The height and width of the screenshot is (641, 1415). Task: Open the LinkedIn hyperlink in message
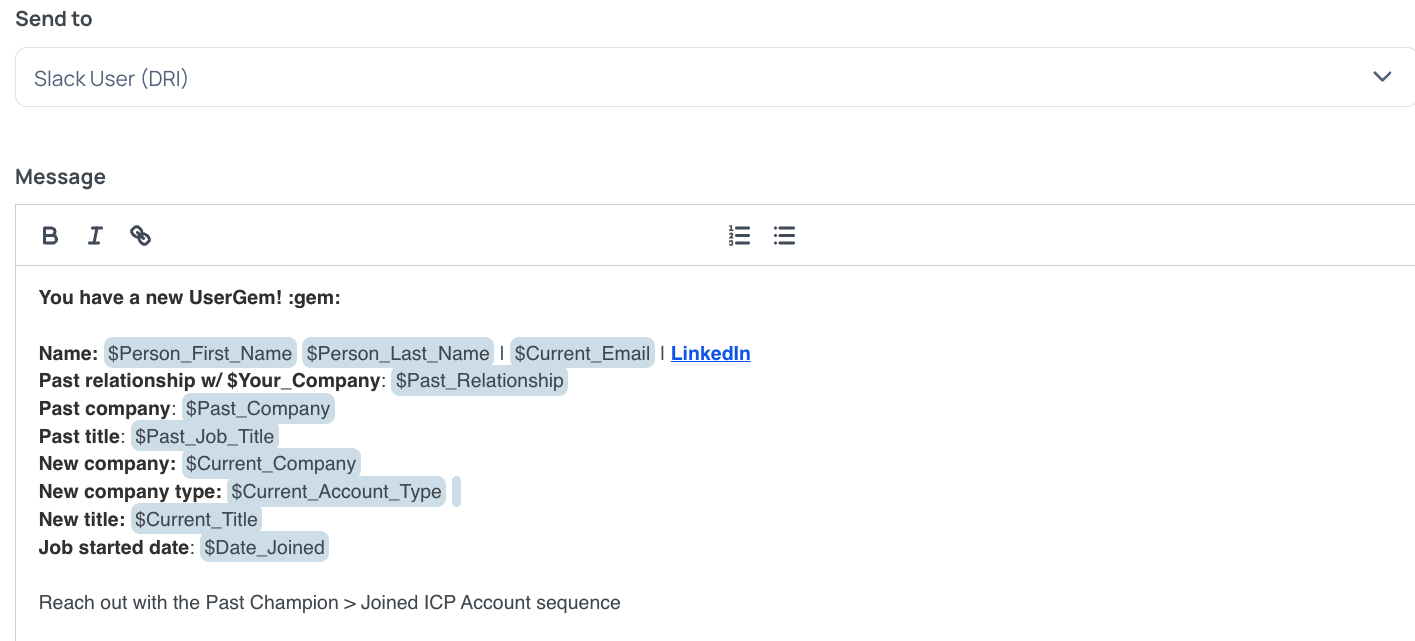710,353
